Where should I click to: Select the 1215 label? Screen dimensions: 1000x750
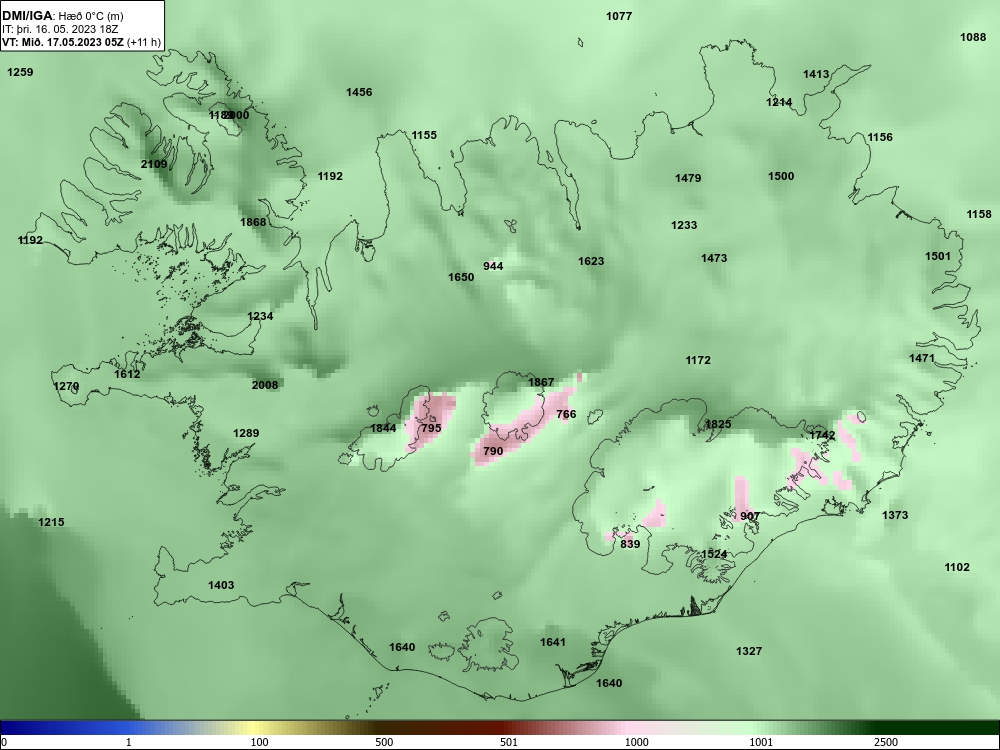tap(51, 522)
